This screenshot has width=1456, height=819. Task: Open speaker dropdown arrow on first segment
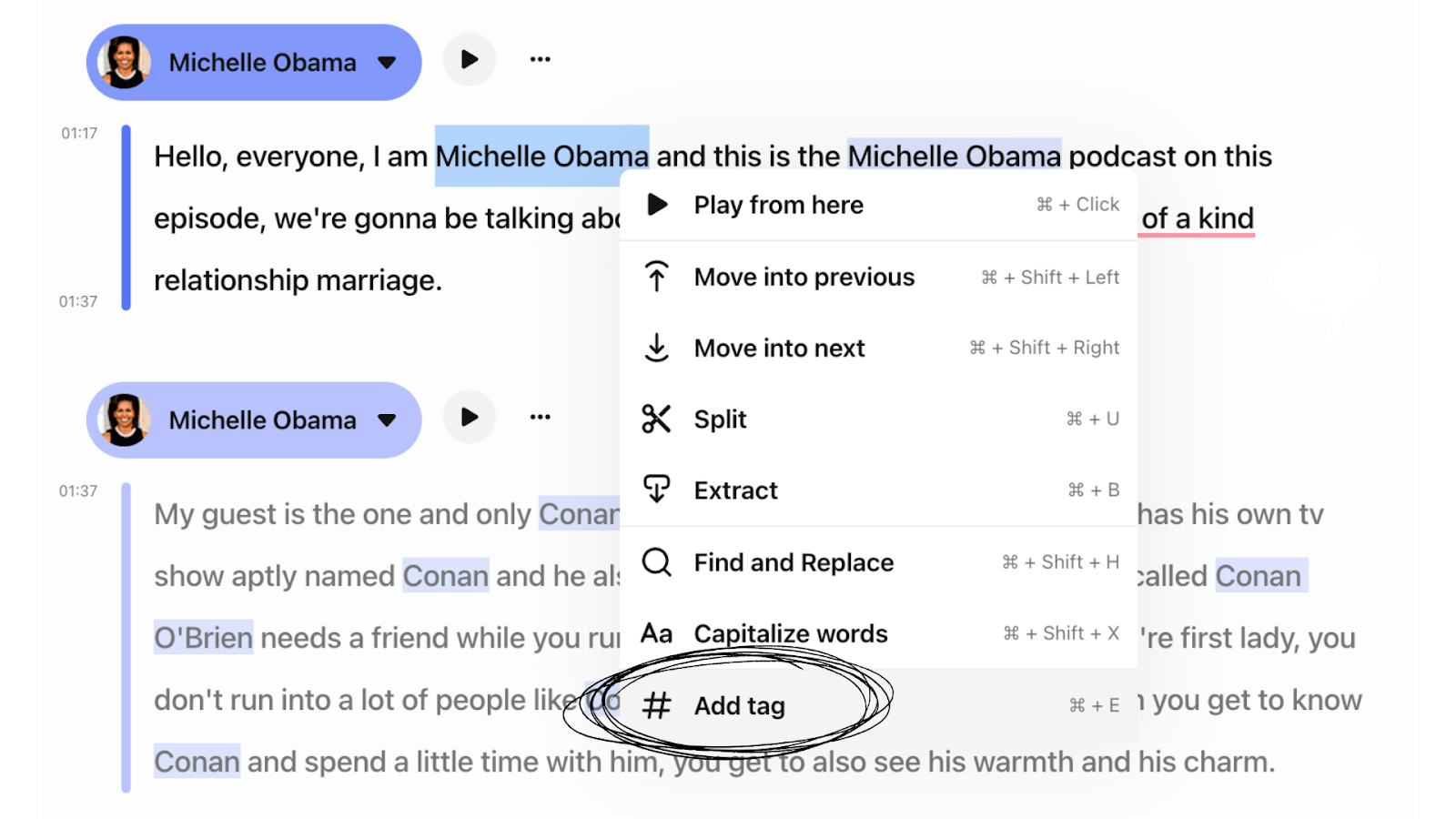pyautogui.click(x=387, y=63)
